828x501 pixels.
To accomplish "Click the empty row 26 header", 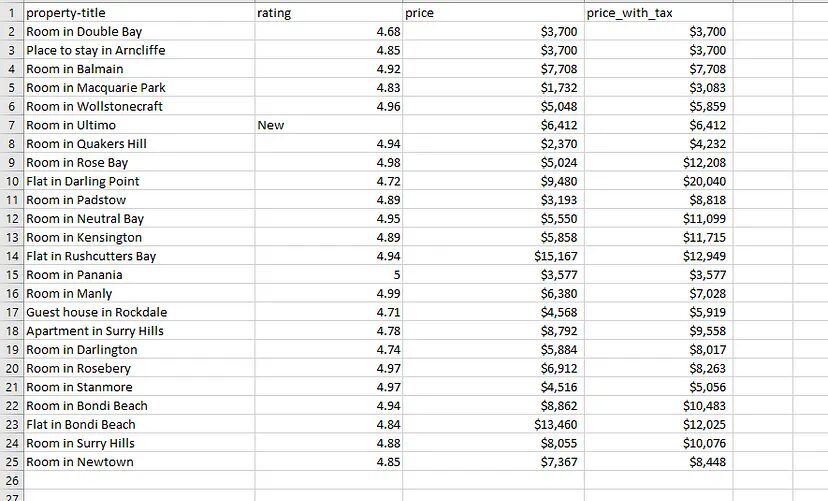I will (x=11, y=481).
